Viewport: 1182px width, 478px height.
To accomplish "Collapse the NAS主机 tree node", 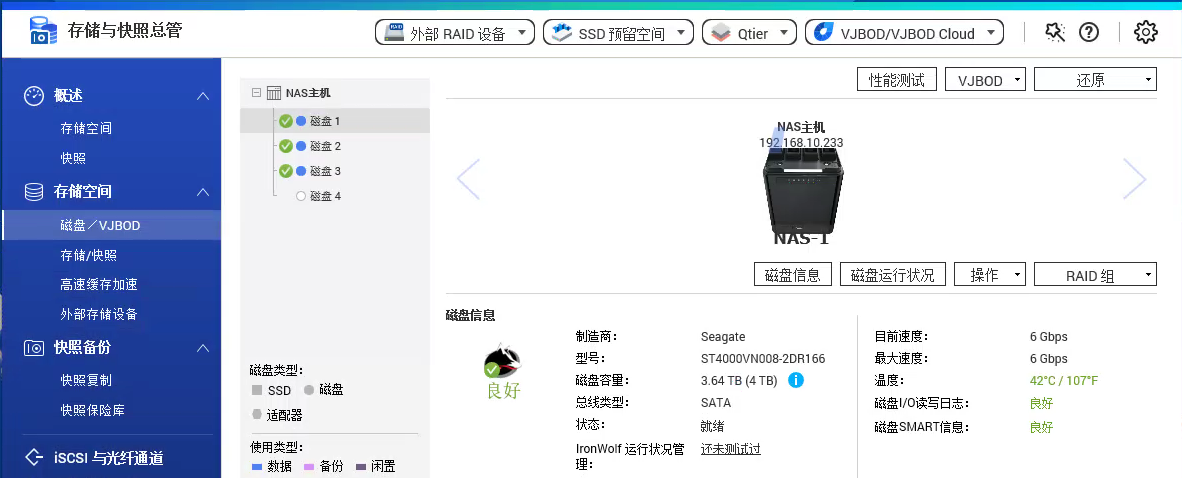I will tap(256, 93).
